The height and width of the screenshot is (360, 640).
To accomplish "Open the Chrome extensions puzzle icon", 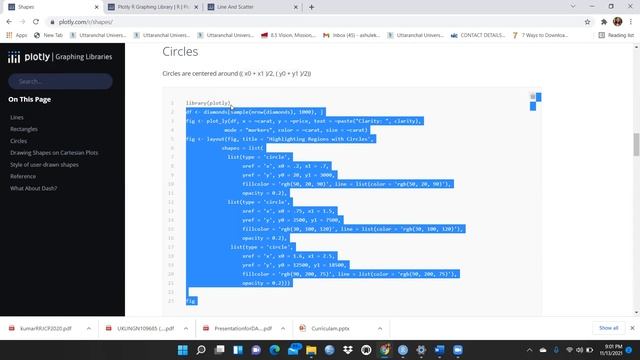I will (604, 22).
